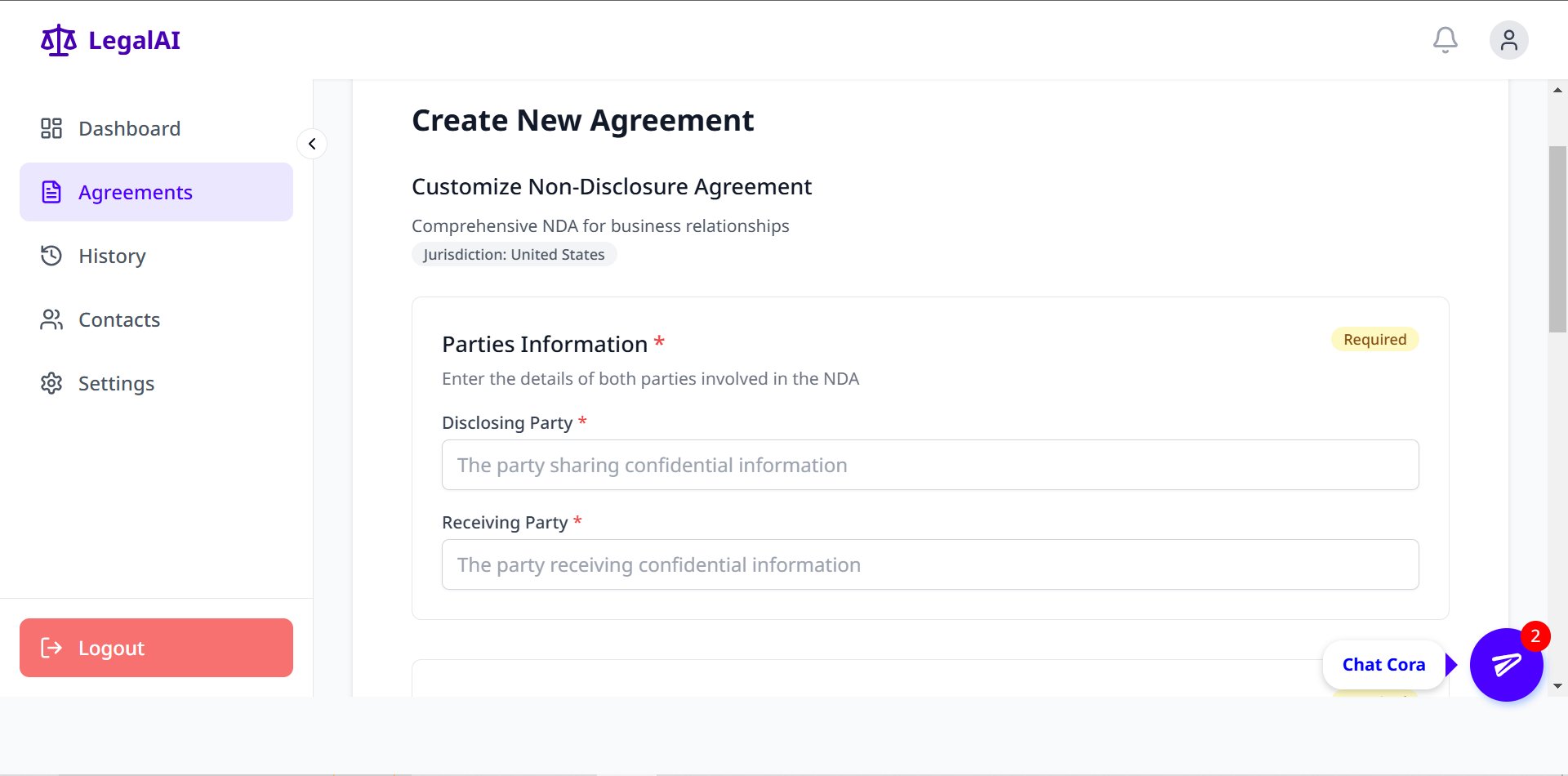Viewport: 1568px width, 776px height.
Task: Click the vertical page scrollbar thumb
Action: pyautogui.click(x=1557, y=239)
